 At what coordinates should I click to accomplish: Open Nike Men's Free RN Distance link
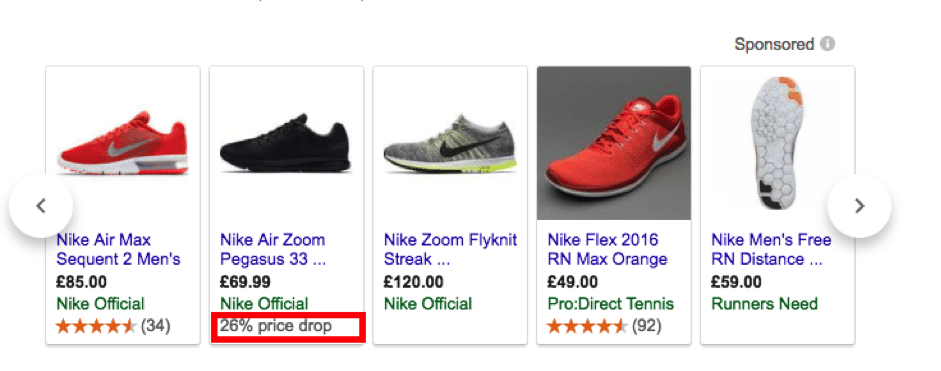771,250
